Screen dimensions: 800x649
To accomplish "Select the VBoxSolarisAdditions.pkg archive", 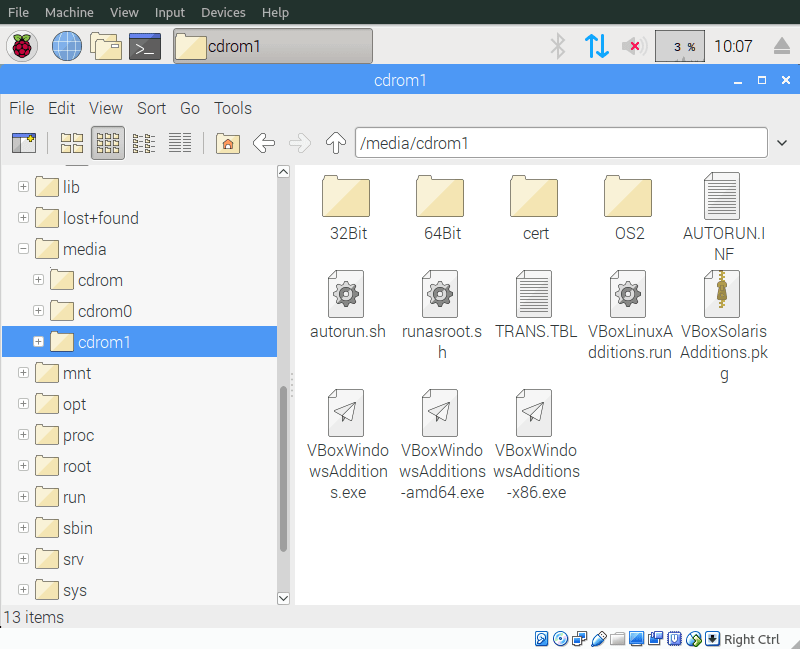I will (x=723, y=327).
